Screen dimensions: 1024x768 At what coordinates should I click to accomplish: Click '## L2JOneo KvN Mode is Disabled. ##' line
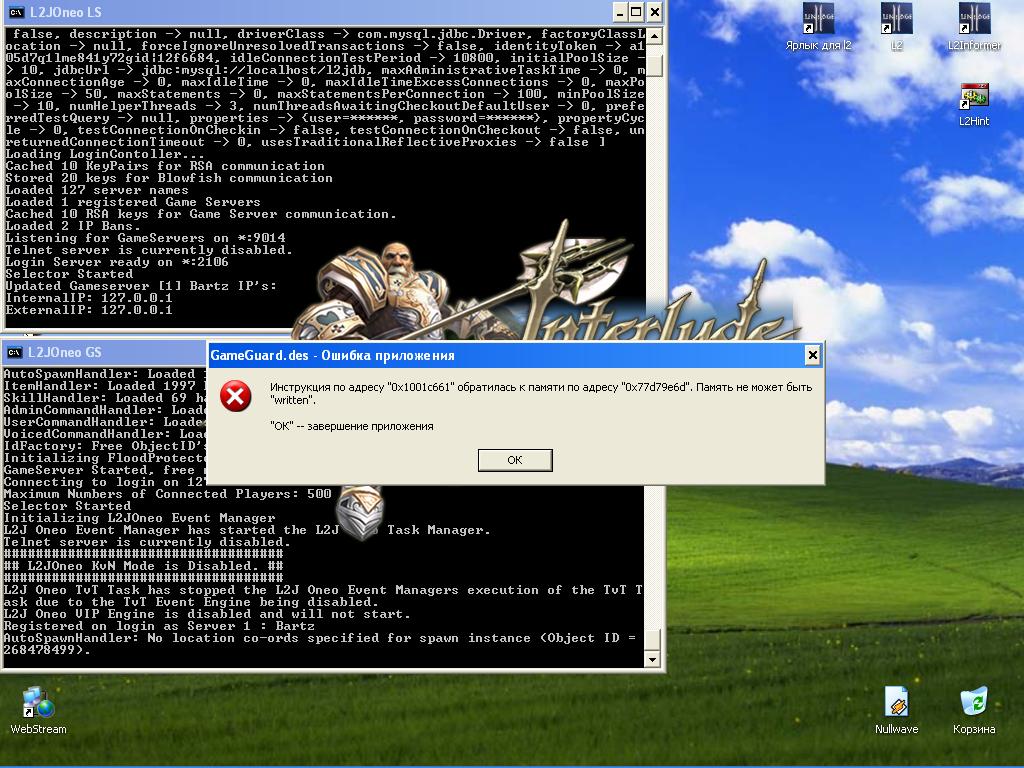(x=143, y=566)
